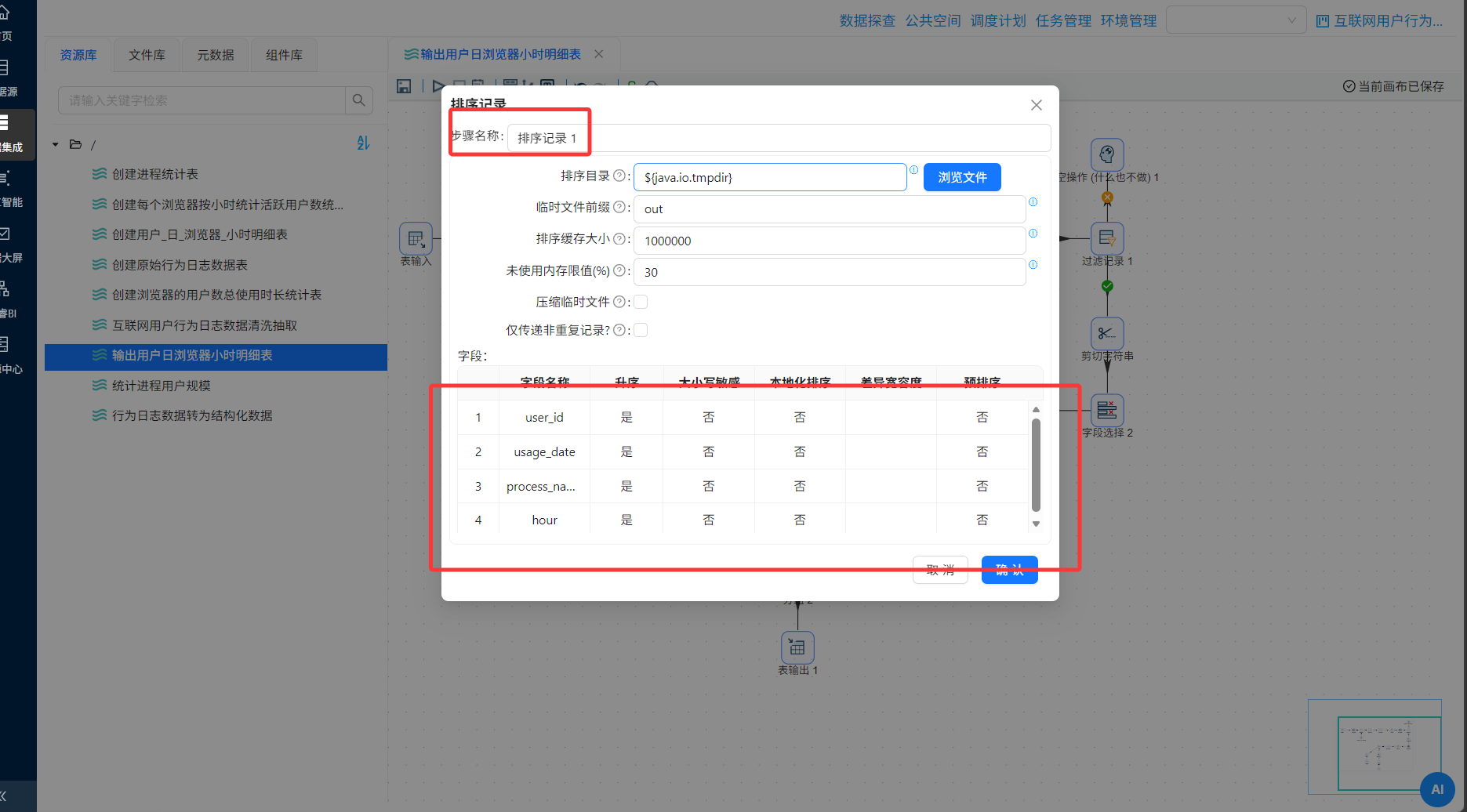Screen dimensions: 1467x812
Task: Click the 未使用内存限值 input with 30
Action: pos(830,272)
